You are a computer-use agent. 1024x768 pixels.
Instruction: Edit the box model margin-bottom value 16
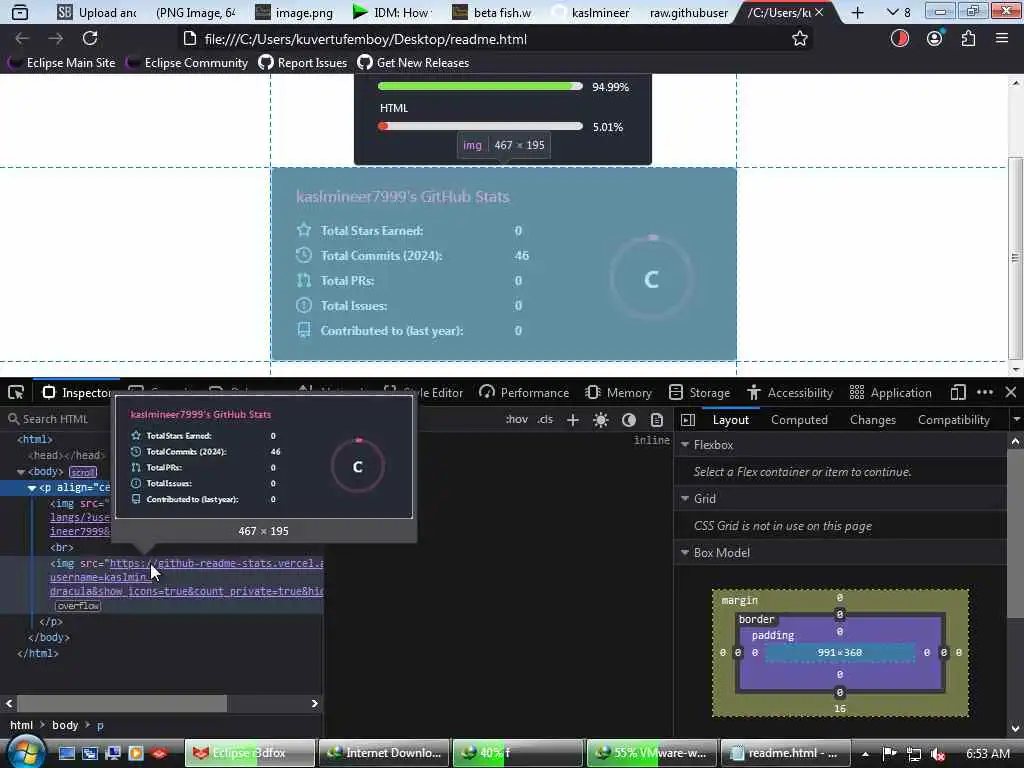tap(840, 709)
